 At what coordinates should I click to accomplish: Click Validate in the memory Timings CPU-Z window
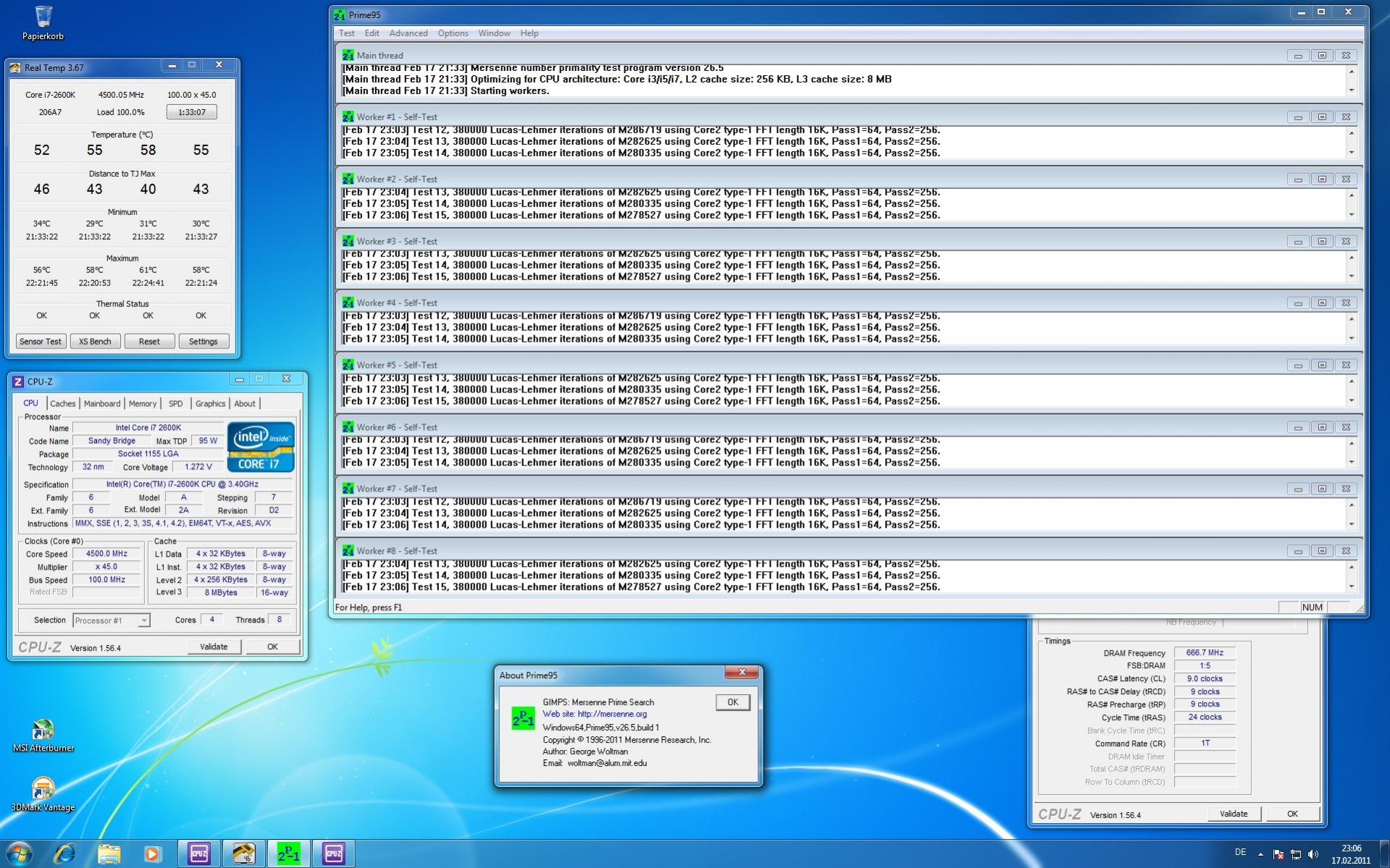tap(1234, 814)
